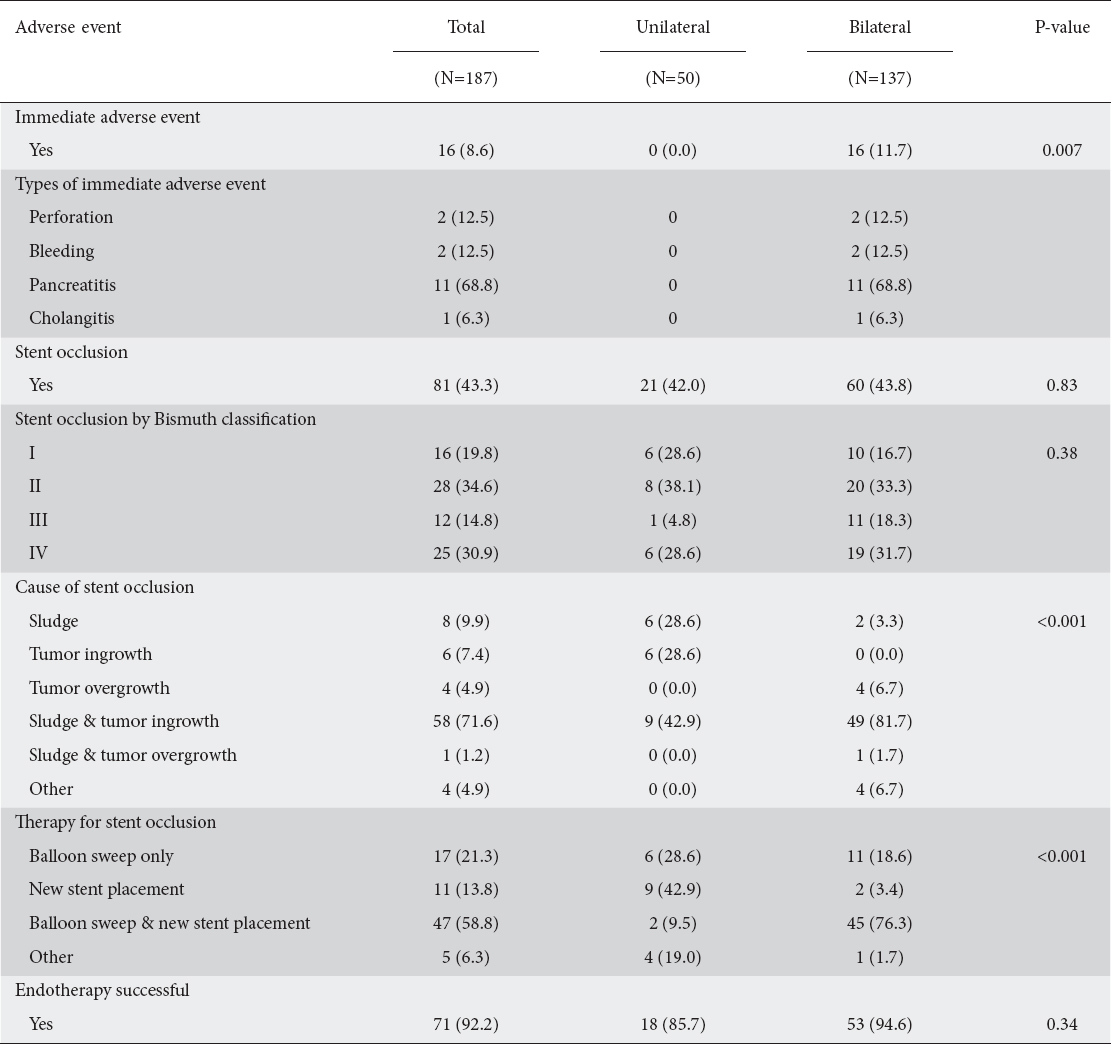Click the Therapy for stent occlusion heading
Screen dimensions: 1111x1044
point(115,822)
